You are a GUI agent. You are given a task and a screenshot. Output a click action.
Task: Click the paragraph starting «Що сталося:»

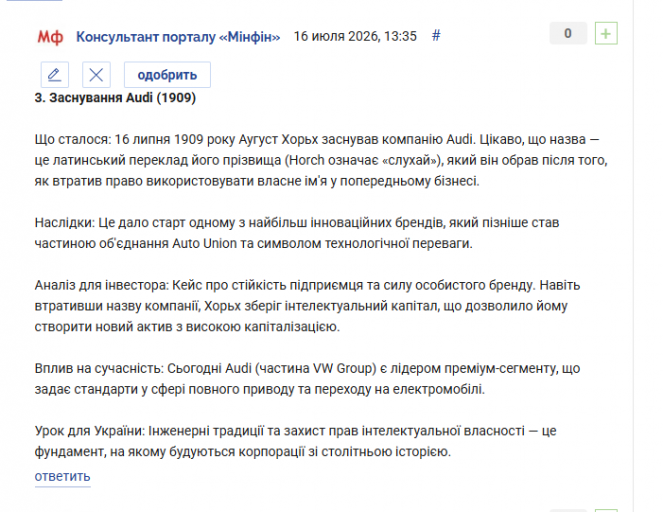point(321,160)
